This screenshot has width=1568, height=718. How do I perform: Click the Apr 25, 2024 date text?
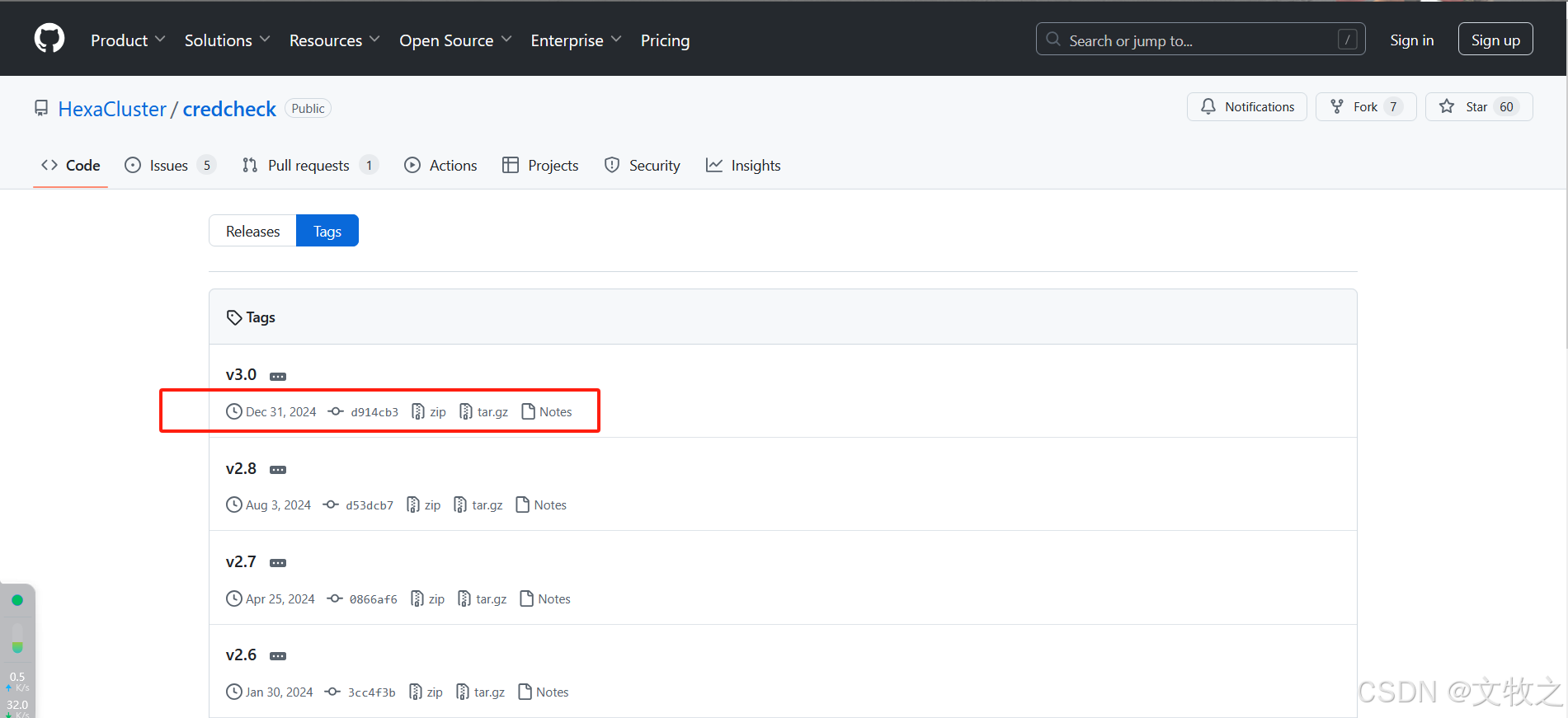pos(280,599)
